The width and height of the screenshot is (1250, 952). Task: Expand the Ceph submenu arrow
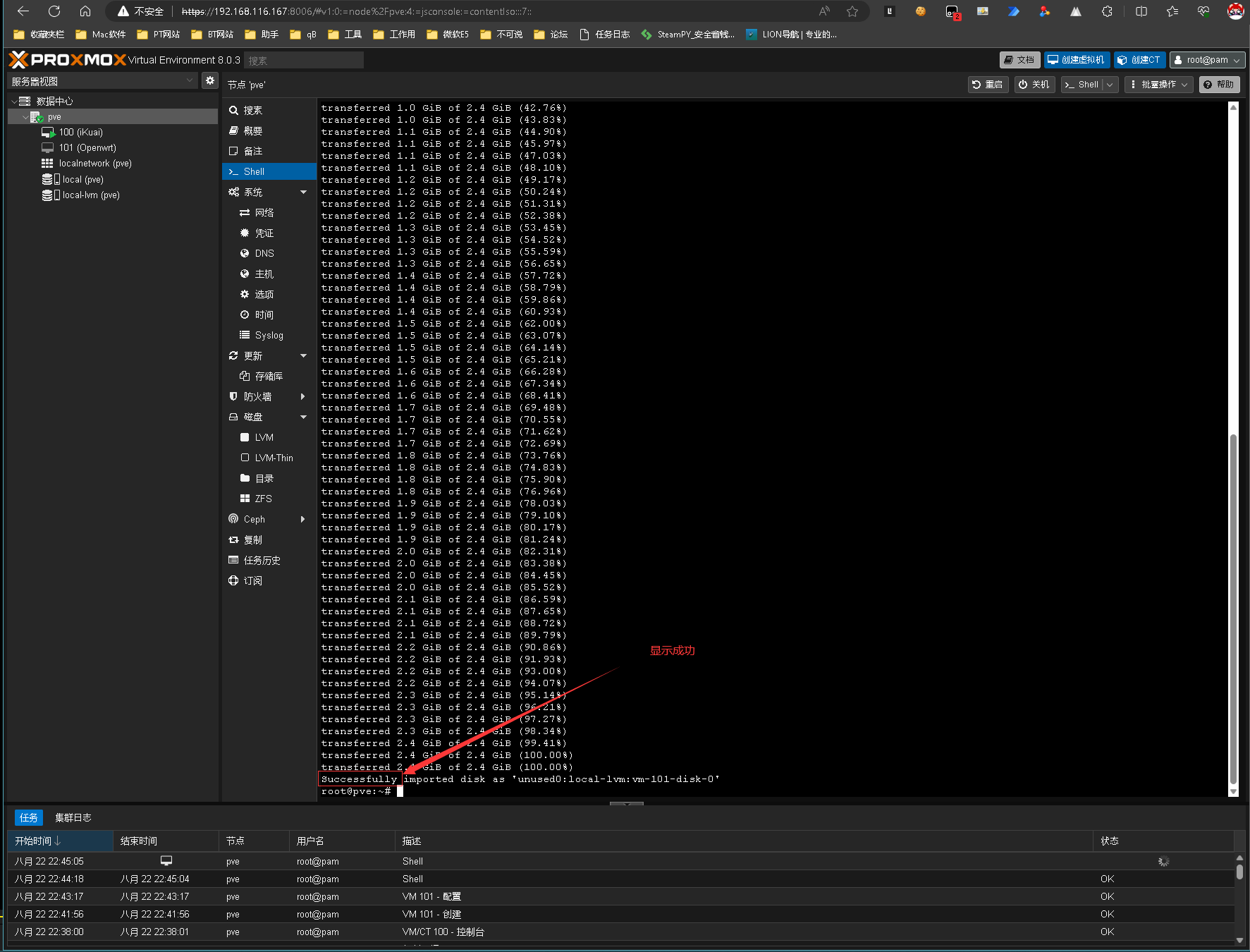click(x=303, y=520)
